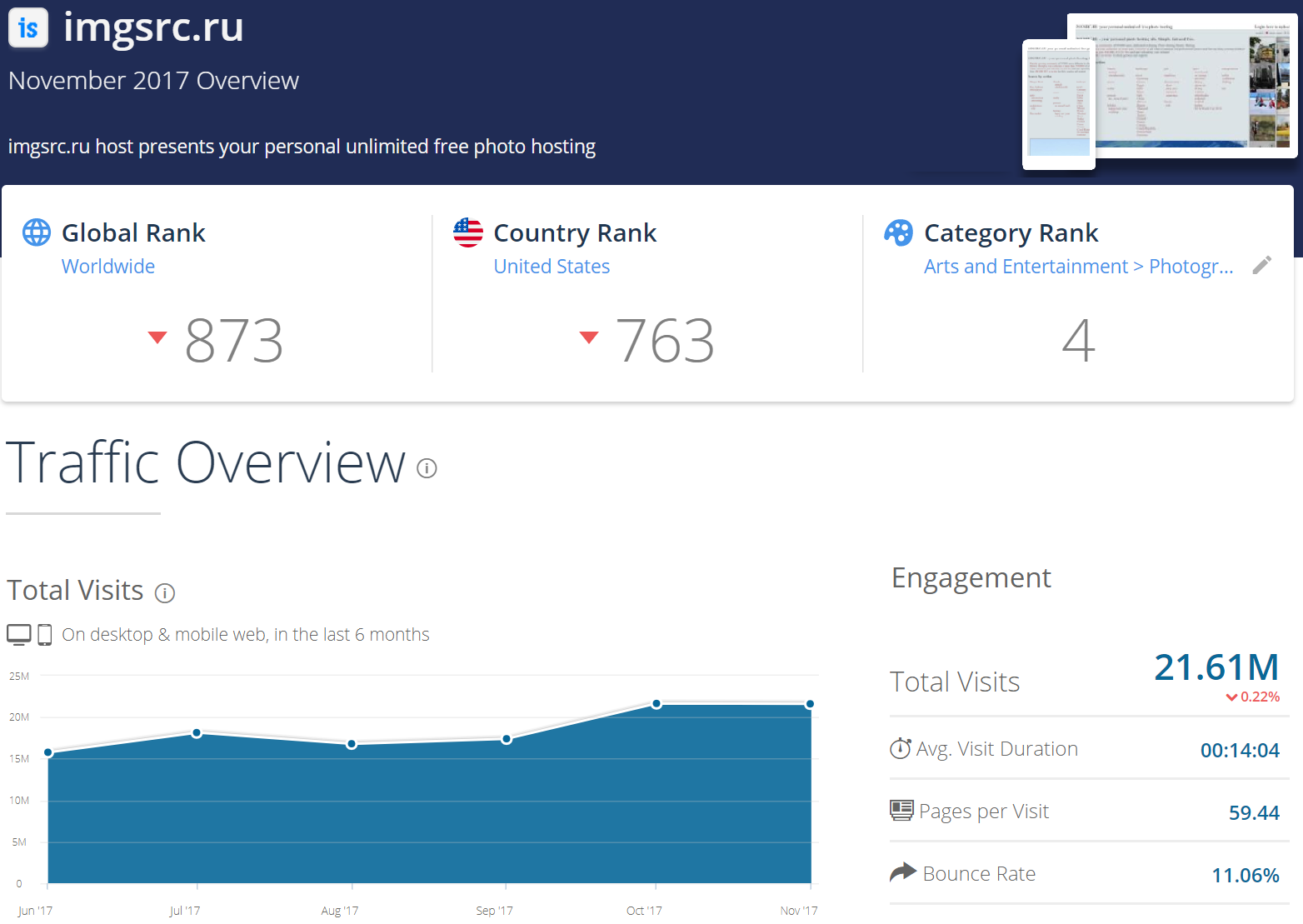This screenshot has width=1303, height=924.
Task: Select the Nov '17 data point on chart
Action: pos(810,704)
